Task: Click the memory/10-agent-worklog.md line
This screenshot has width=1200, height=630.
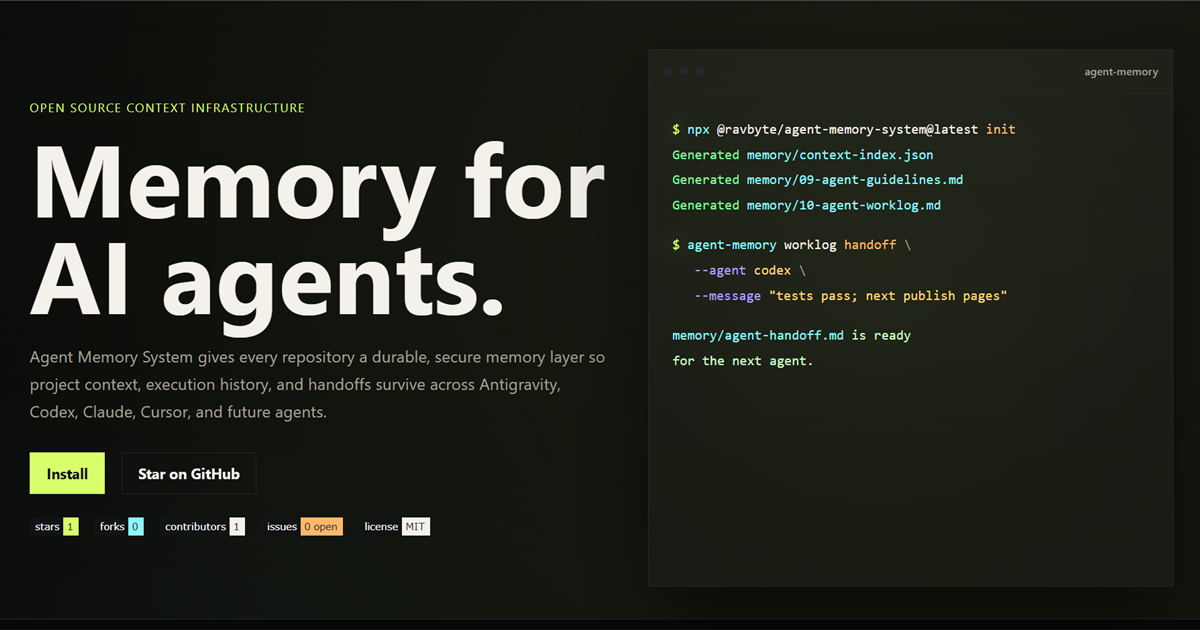Action: [807, 205]
